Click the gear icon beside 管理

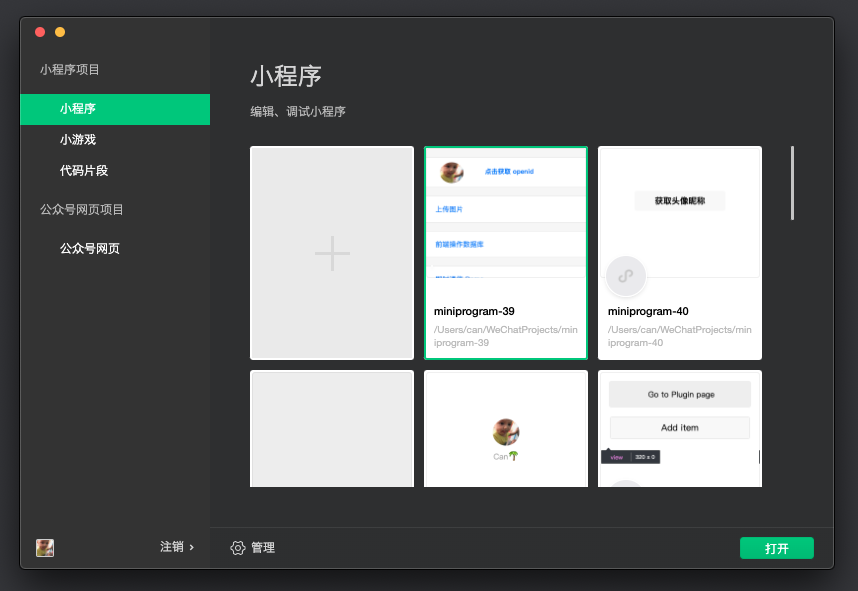pos(238,548)
